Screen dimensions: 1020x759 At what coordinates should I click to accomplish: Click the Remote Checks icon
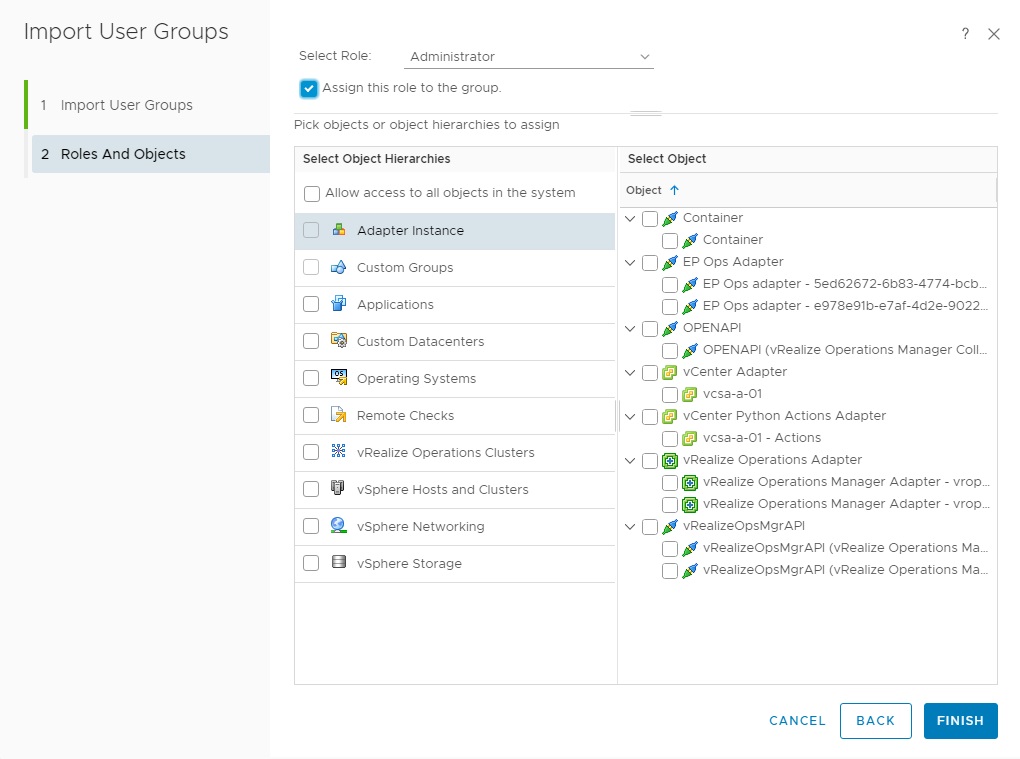point(338,414)
